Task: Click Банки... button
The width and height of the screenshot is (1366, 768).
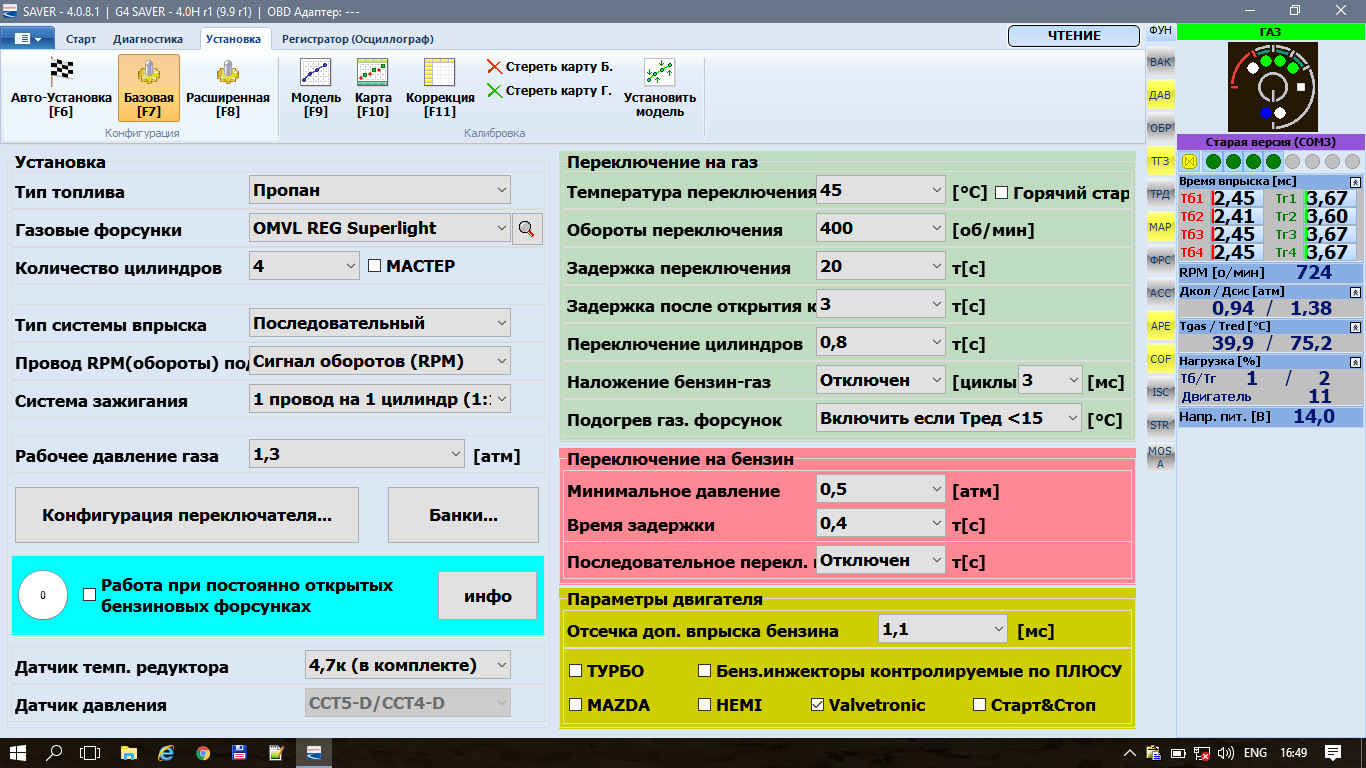Action: 463,516
